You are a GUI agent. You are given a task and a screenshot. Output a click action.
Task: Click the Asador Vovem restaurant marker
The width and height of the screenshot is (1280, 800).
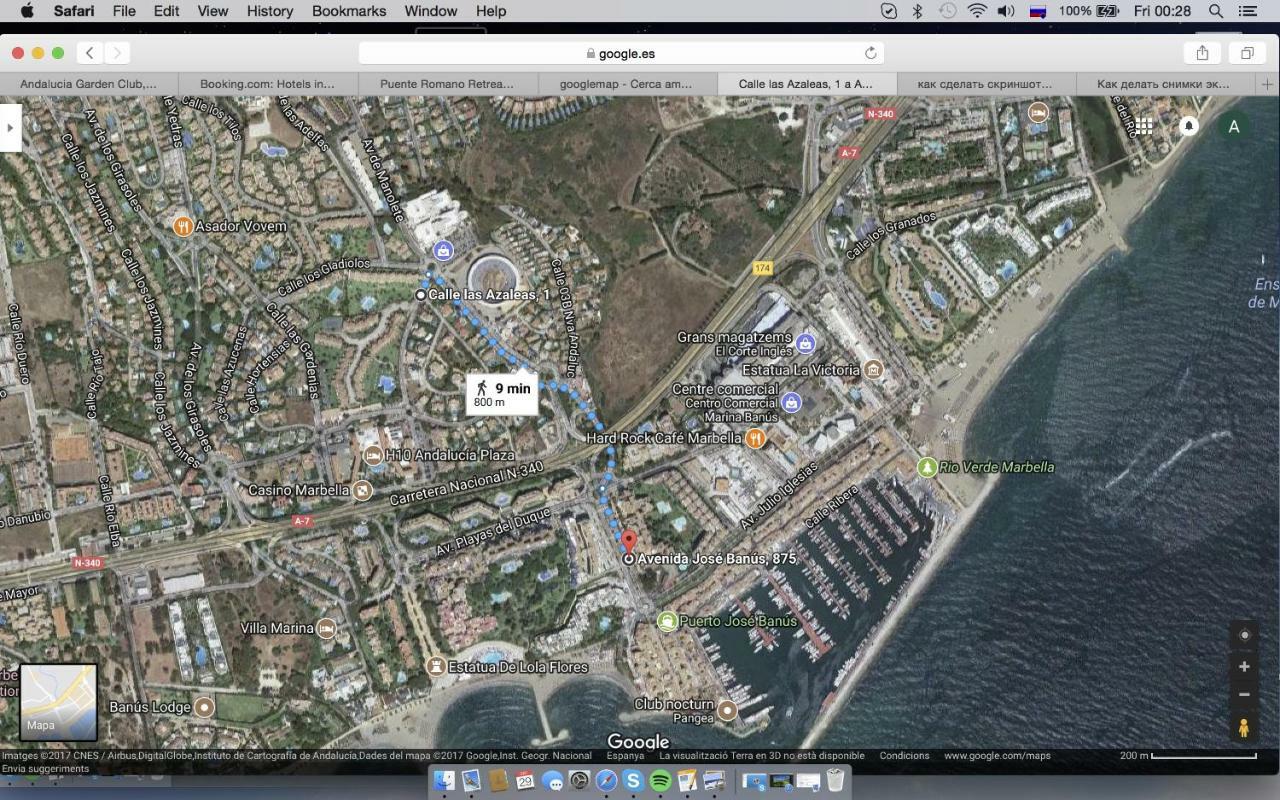coord(183,226)
